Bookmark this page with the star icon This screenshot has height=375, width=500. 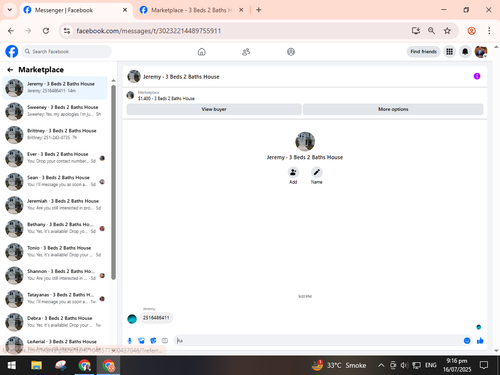point(447,31)
